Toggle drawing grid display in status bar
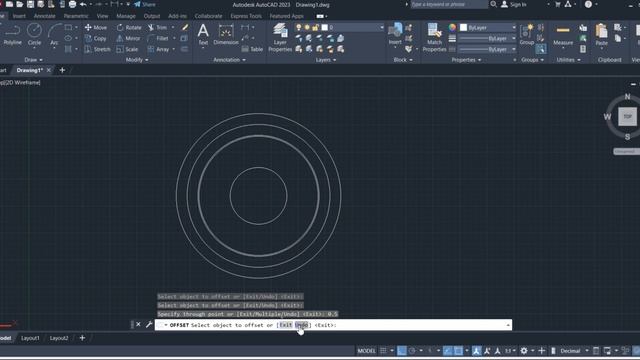Viewport: 640px width, 360px height. pos(383,351)
